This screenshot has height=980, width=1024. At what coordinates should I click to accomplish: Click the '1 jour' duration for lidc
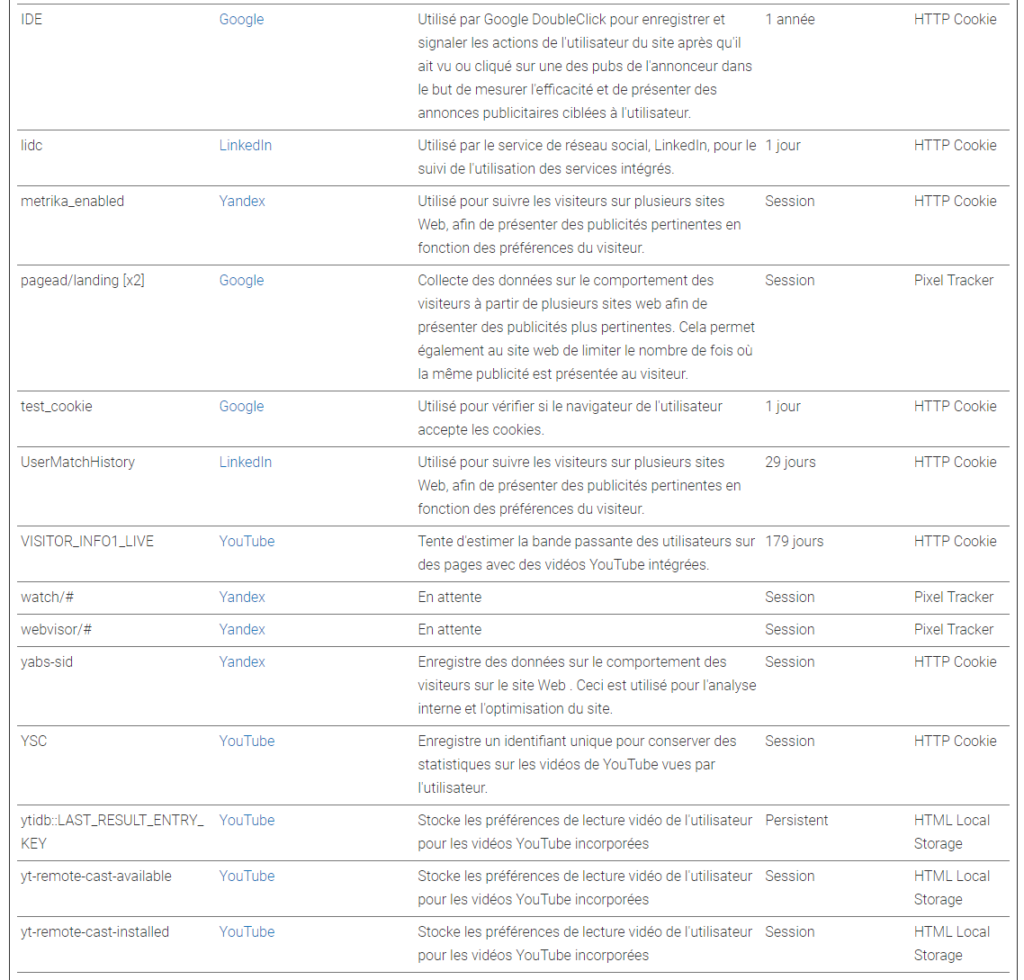tap(782, 146)
